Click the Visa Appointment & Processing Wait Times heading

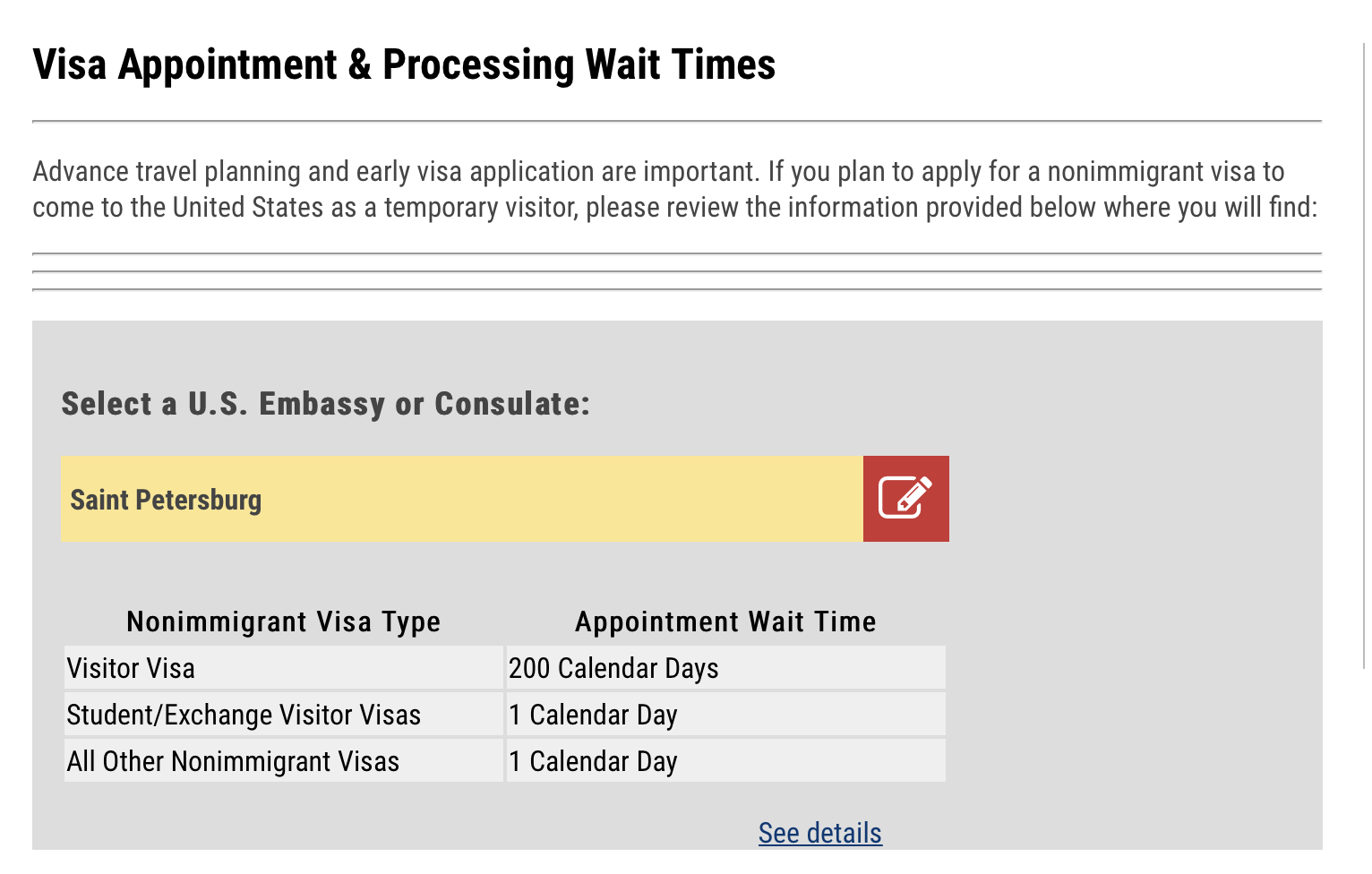coord(404,64)
